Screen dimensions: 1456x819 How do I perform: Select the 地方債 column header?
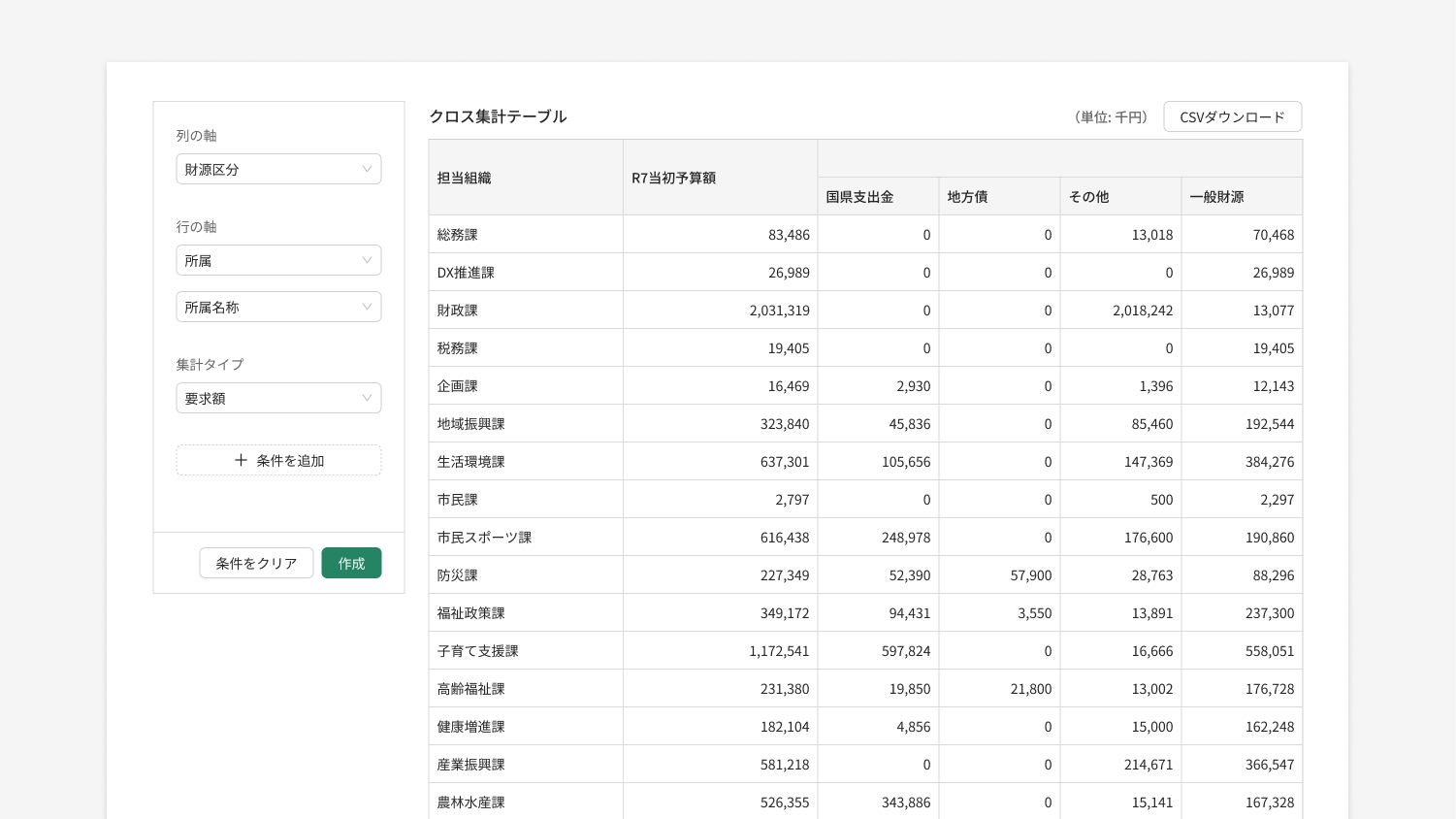point(967,196)
